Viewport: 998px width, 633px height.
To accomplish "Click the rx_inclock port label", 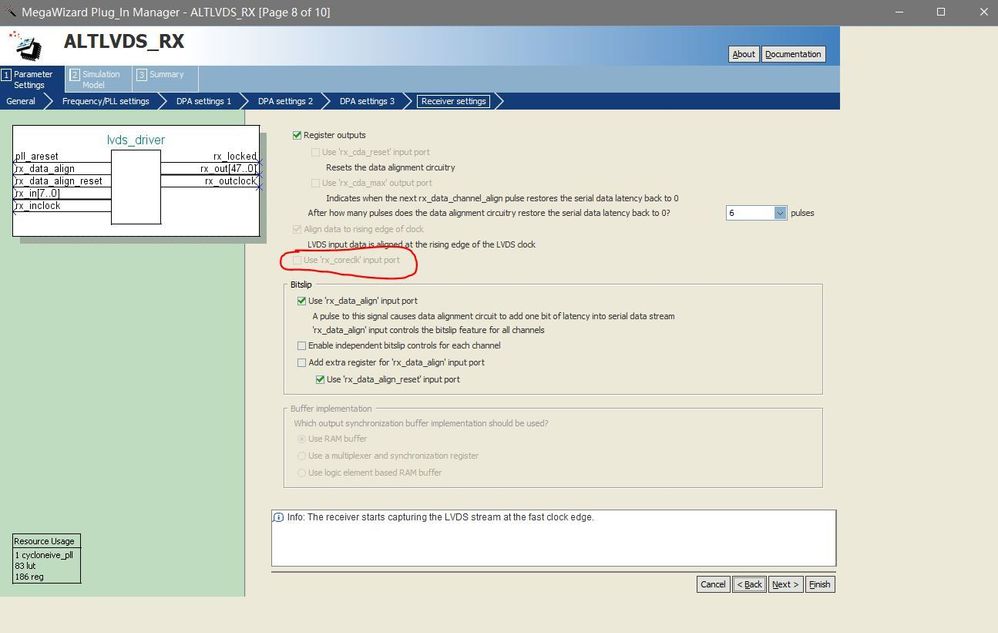I will 38,206.
